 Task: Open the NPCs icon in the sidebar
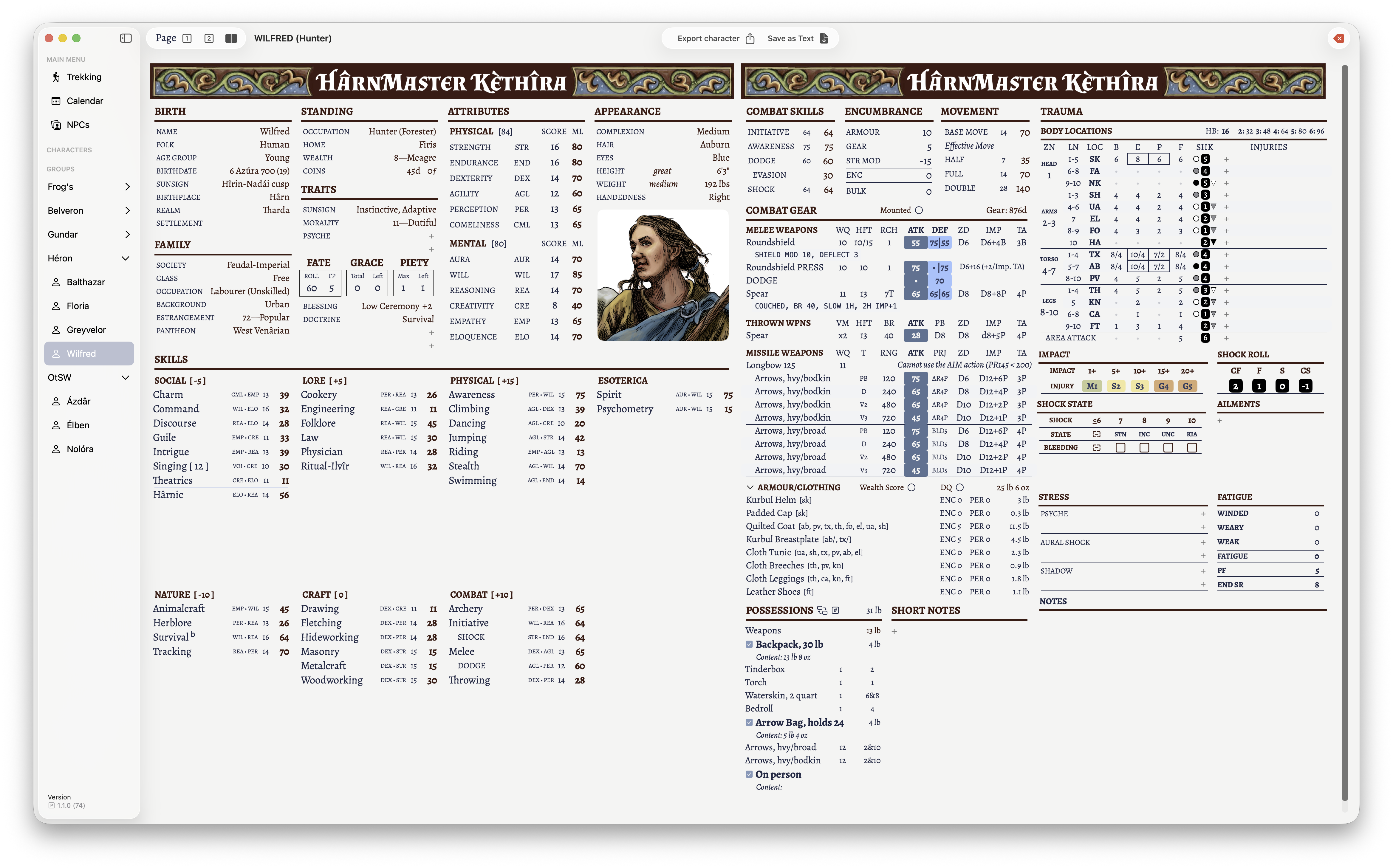pyautogui.click(x=56, y=125)
